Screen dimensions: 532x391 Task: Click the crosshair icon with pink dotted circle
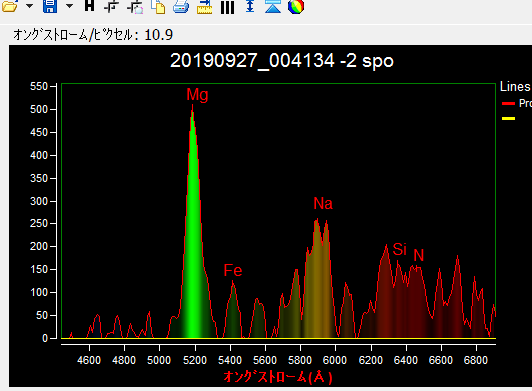coord(135,6)
